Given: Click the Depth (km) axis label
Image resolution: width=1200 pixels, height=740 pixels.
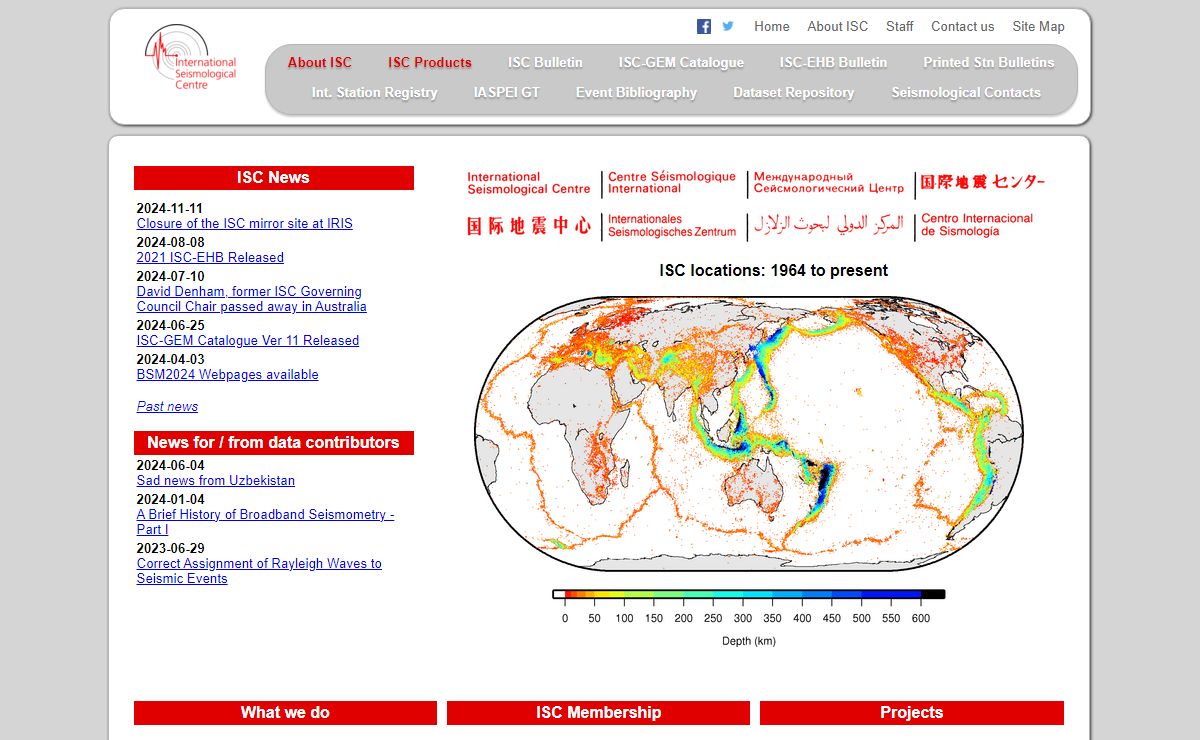Looking at the screenshot, I should coord(749,642).
